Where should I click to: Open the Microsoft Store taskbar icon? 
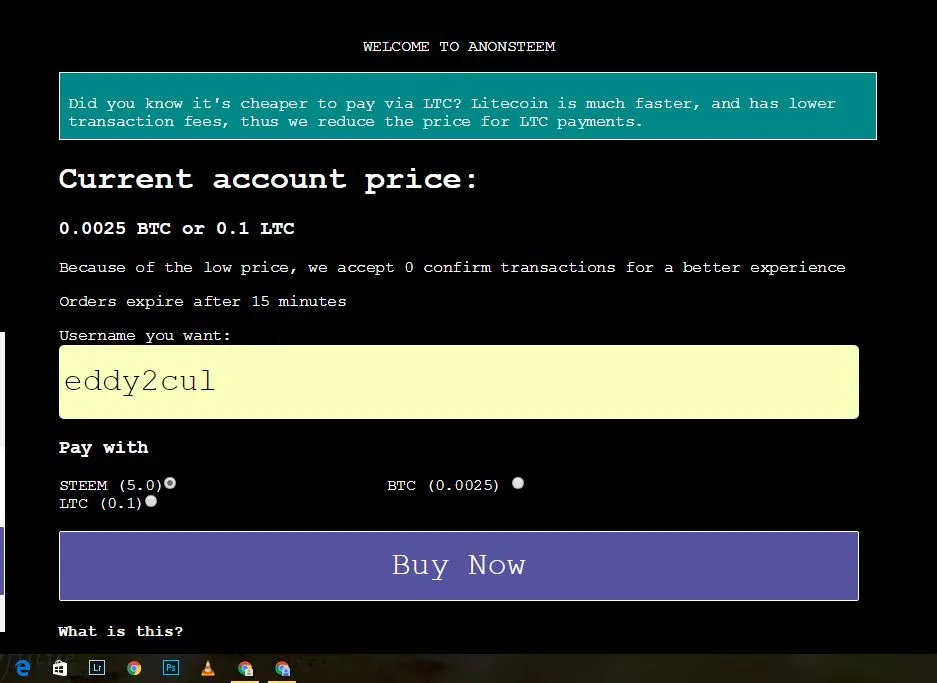pos(60,668)
